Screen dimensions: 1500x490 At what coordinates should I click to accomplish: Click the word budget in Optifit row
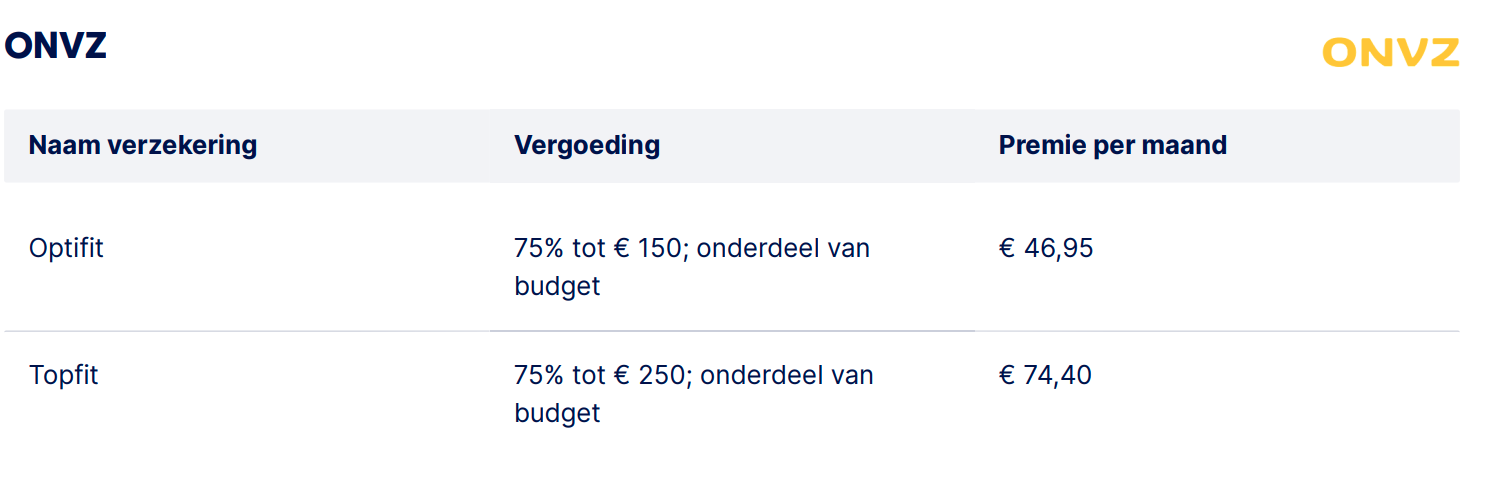[x=557, y=286]
